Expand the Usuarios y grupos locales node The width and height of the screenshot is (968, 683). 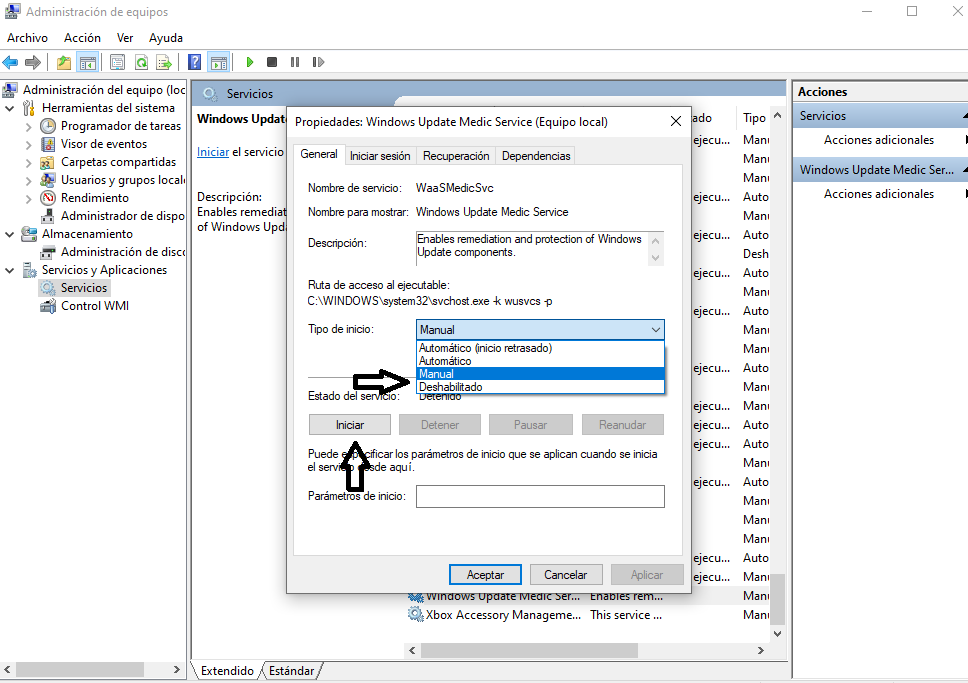[x=28, y=180]
